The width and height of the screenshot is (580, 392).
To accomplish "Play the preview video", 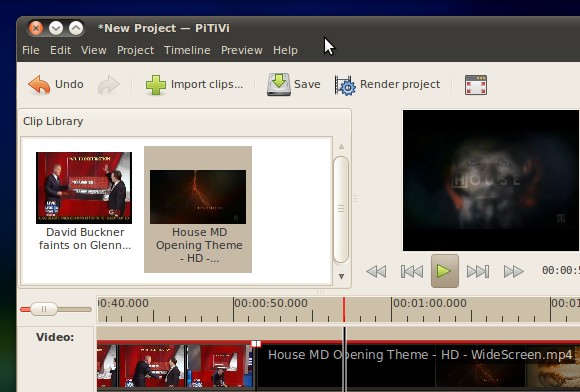I will [445, 271].
